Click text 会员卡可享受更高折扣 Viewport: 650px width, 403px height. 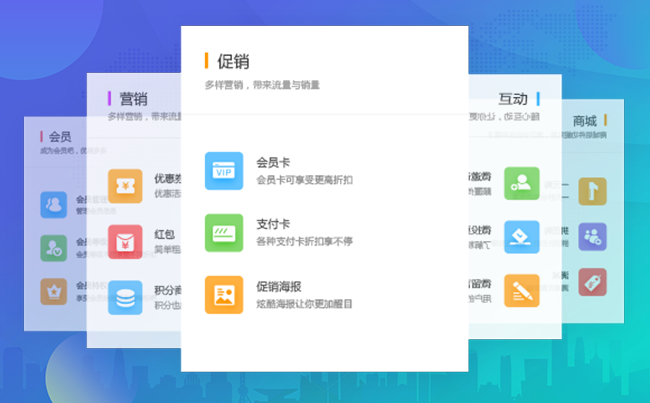[x=304, y=180]
